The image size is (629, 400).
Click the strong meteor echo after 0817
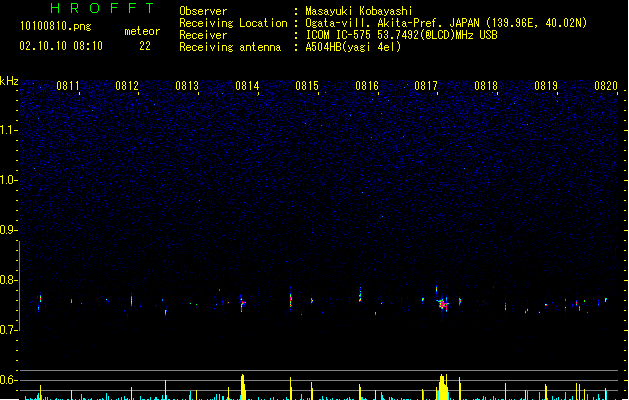[x=442, y=304]
